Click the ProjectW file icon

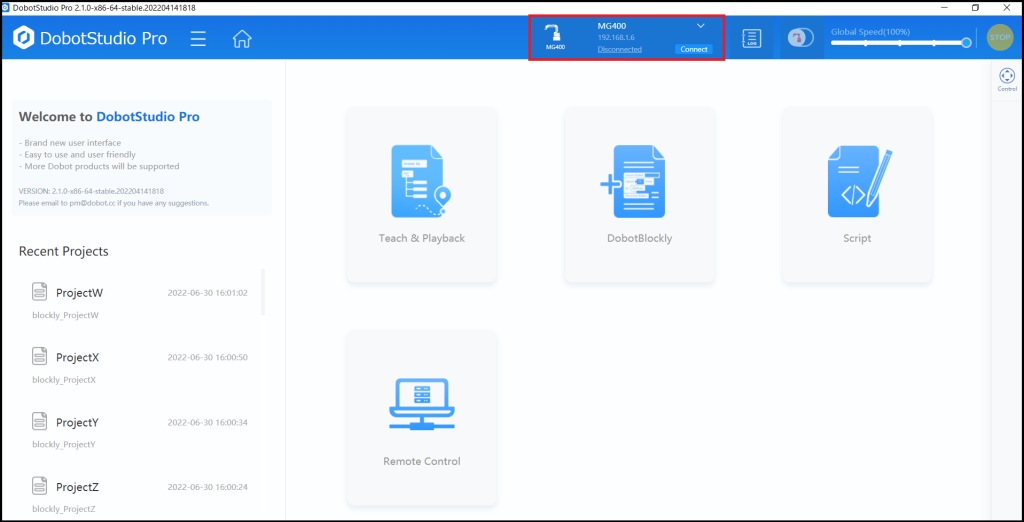[40, 291]
